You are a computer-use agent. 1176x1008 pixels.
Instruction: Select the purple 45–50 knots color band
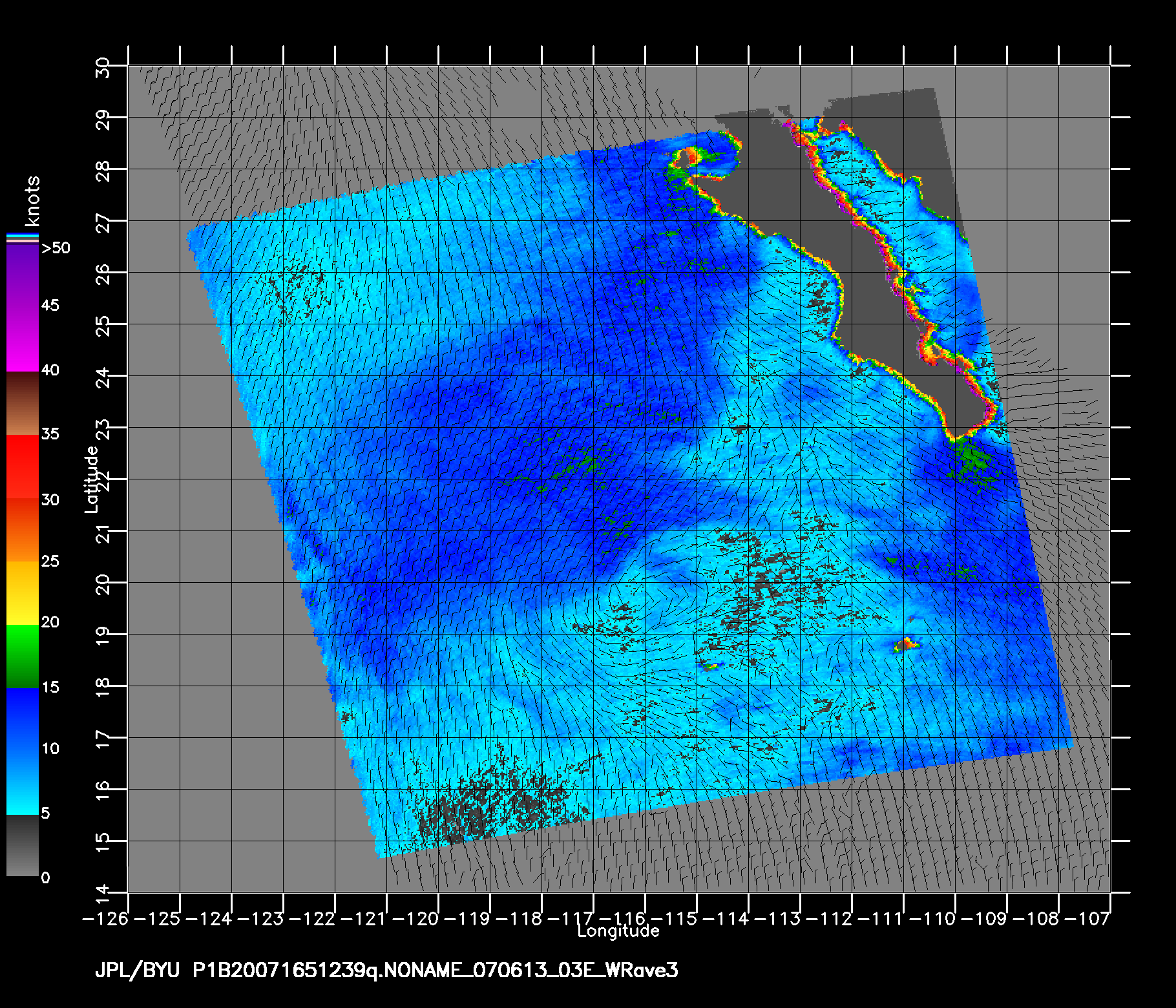coord(23,277)
